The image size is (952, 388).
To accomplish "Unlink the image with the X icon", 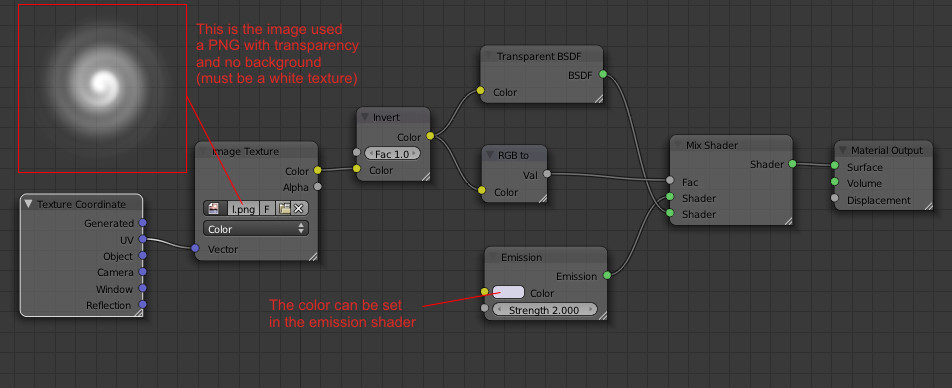I will 299,208.
